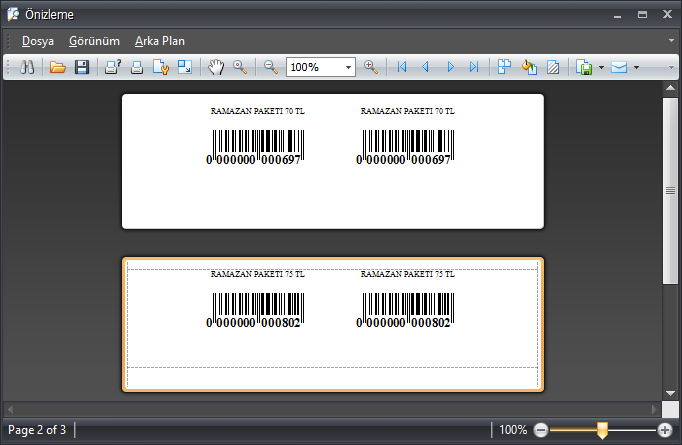Click the Zoom In toolbar icon
This screenshot has width=682, height=445.
[371, 67]
